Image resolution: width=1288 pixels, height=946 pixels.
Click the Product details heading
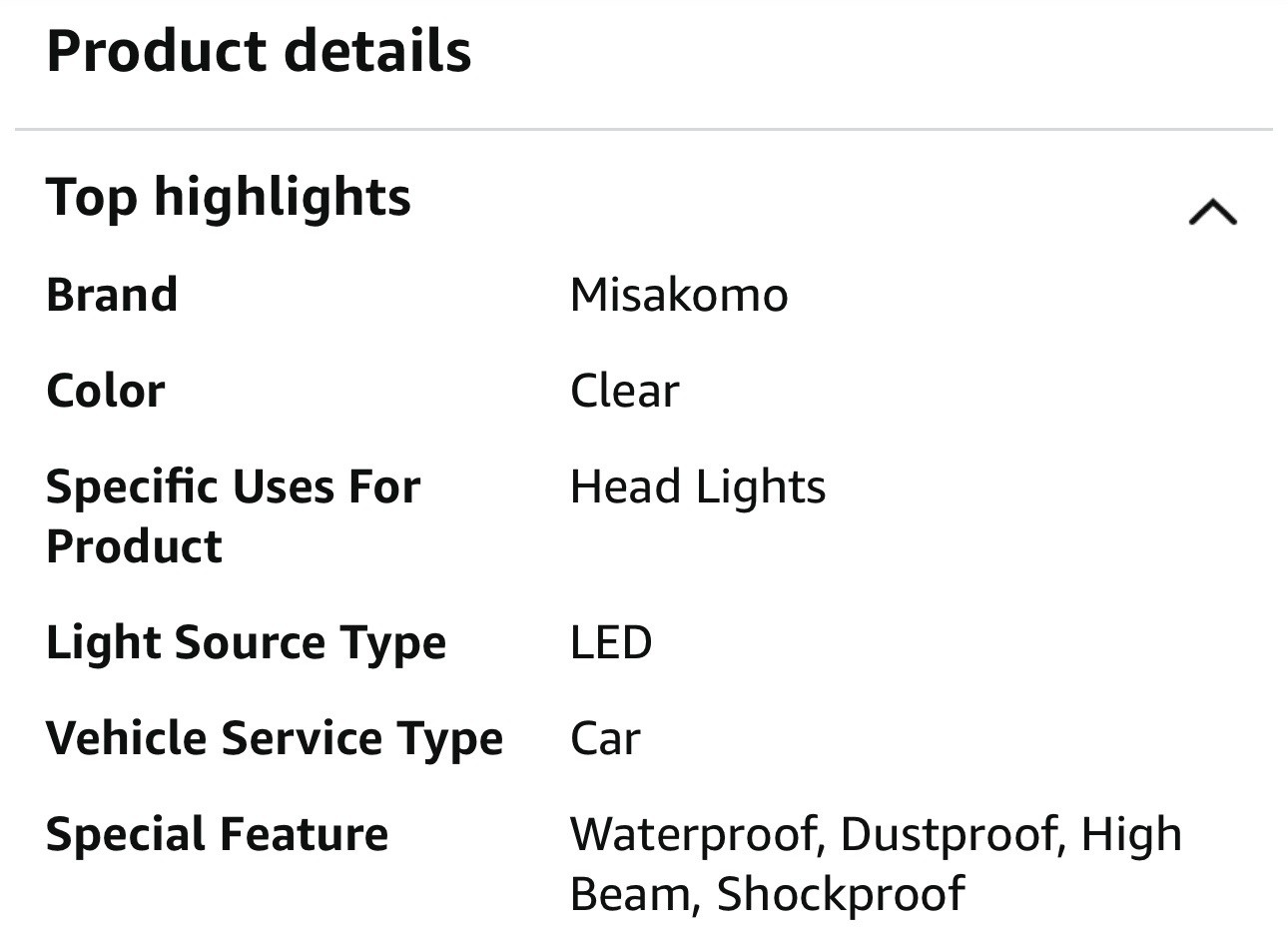[x=259, y=51]
